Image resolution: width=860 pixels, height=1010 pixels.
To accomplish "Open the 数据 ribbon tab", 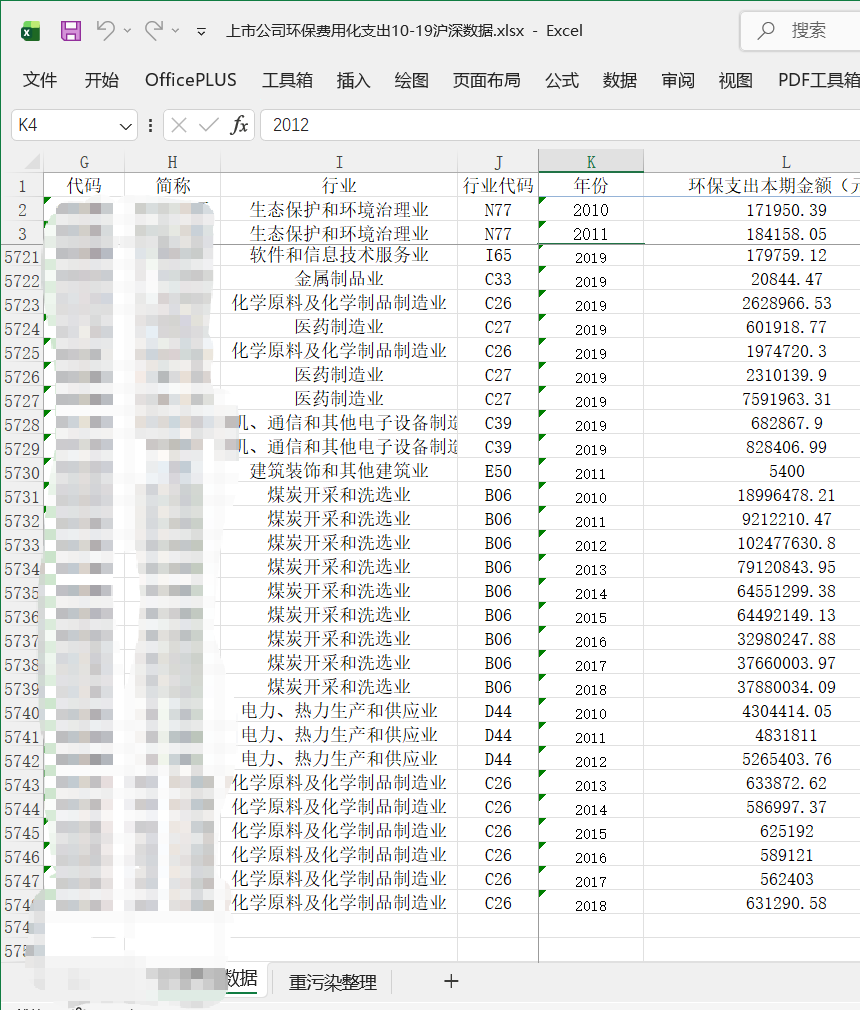I will coord(620,80).
